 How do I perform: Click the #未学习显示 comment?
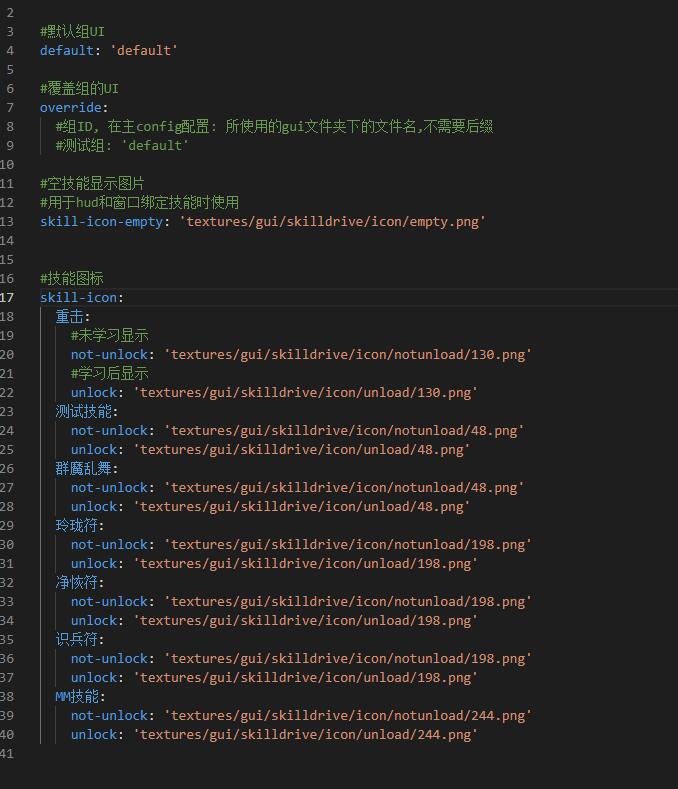(109, 335)
